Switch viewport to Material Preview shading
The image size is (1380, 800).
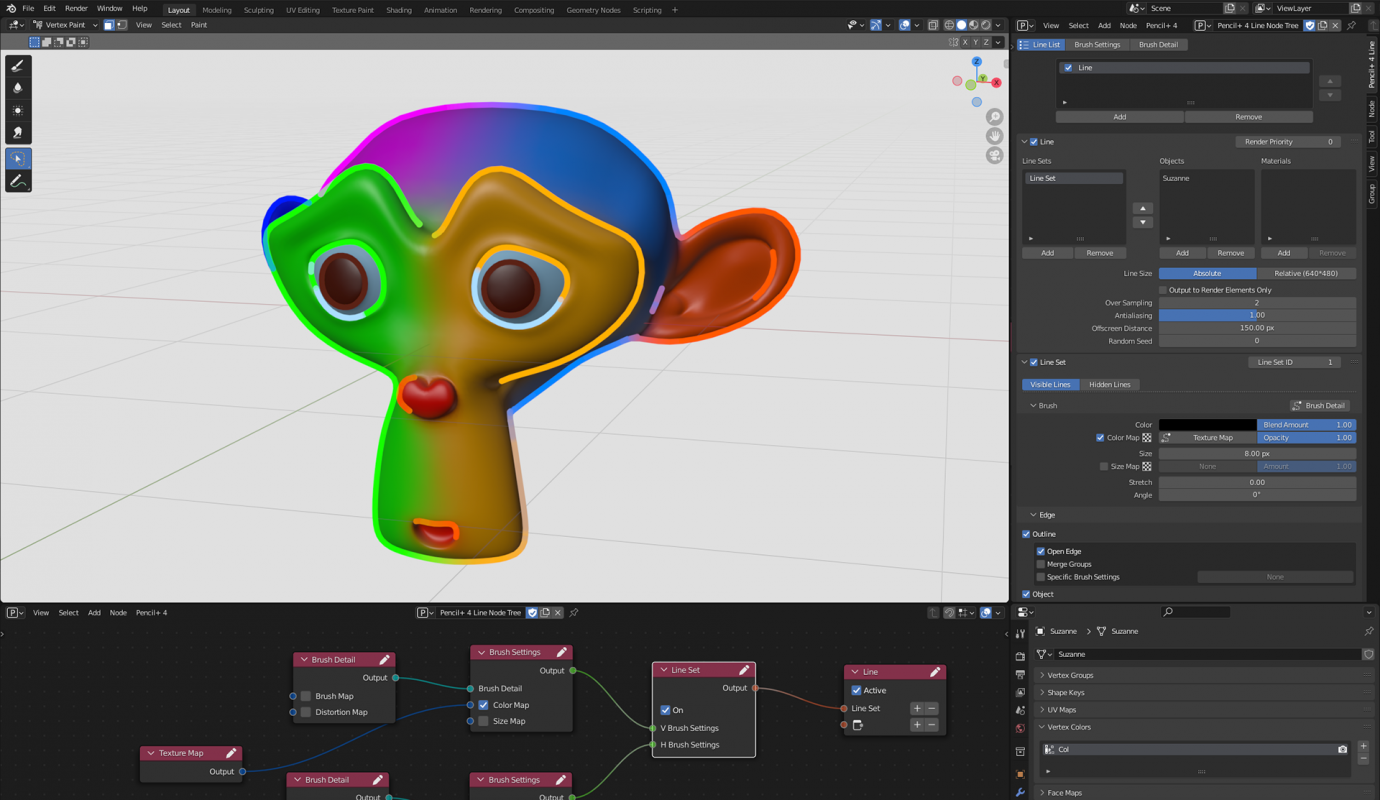coord(972,24)
